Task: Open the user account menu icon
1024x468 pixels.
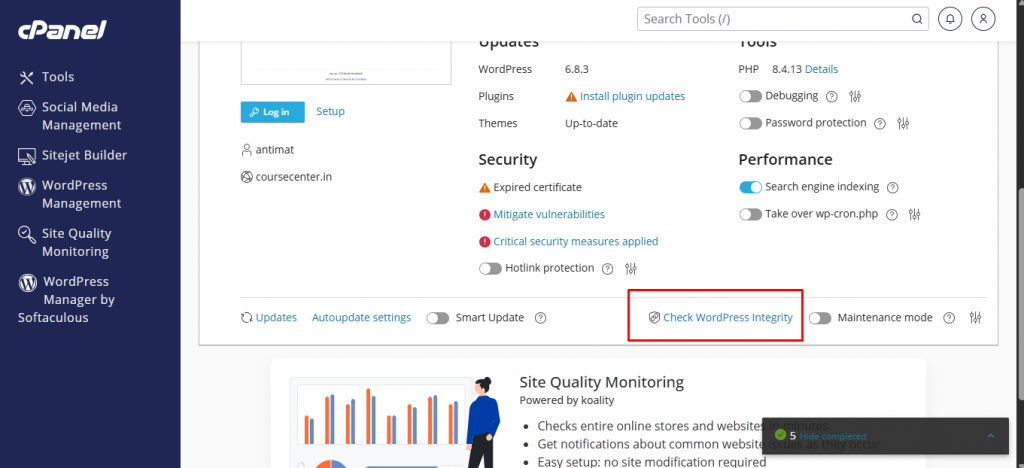Action: tap(983, 19)
